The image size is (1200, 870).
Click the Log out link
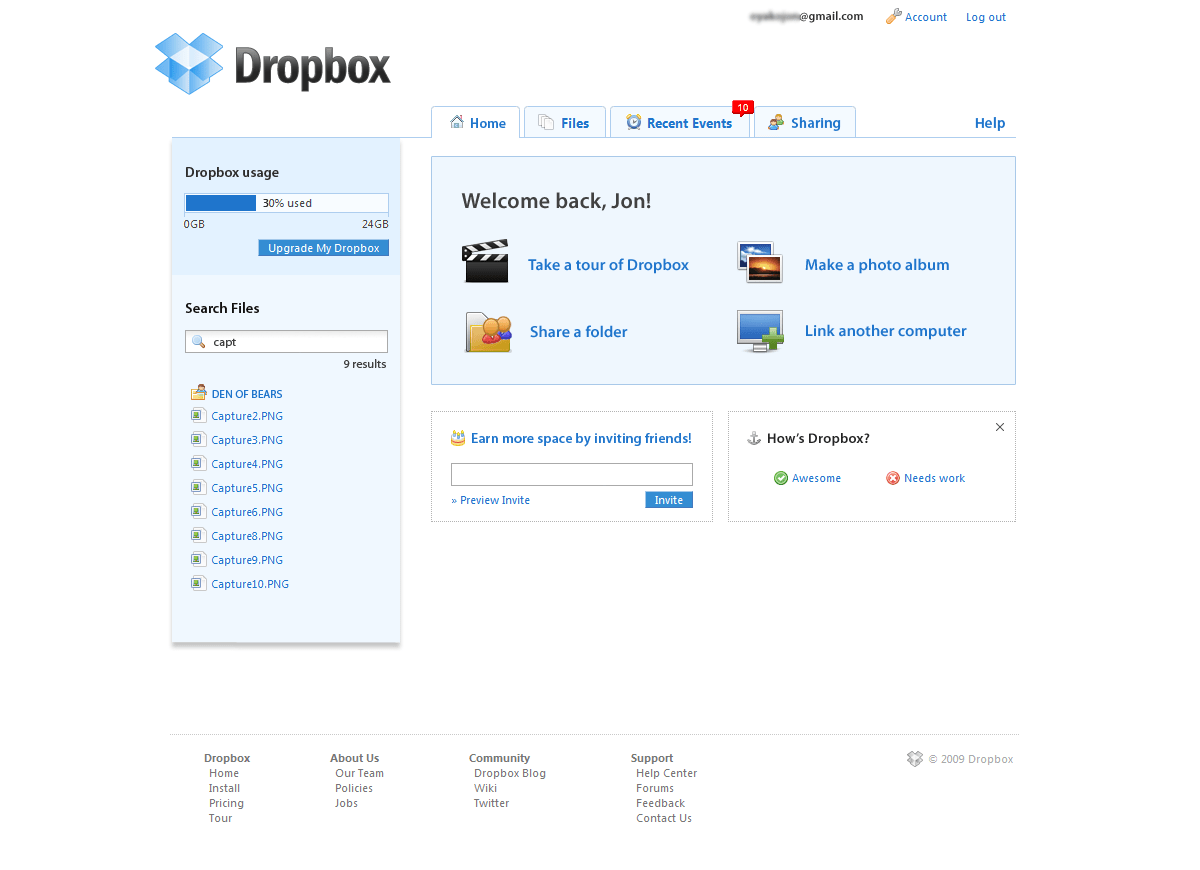pyautogui.click(x=986, y=17)
